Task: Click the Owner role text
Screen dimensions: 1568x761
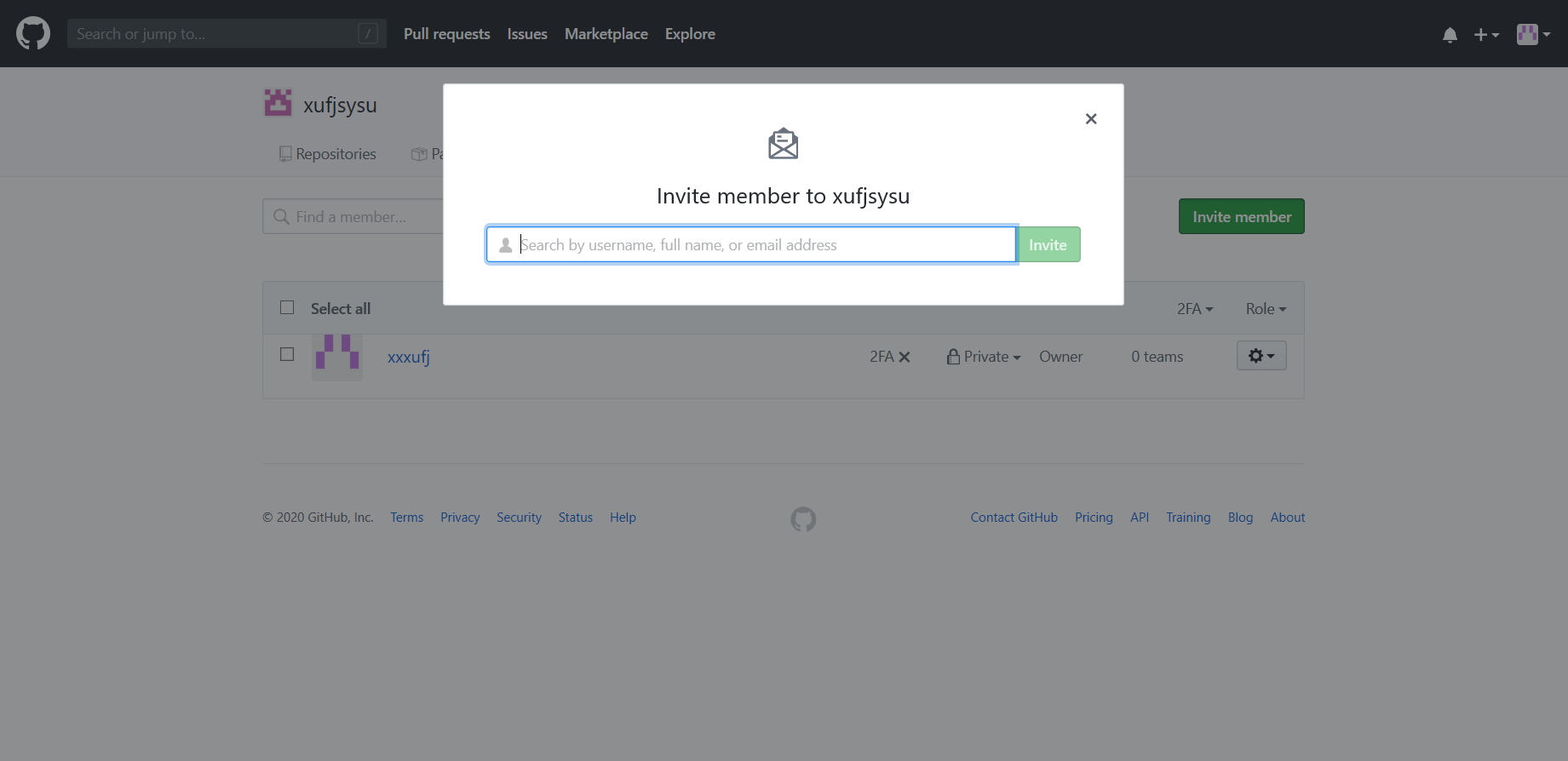Action: point(1061,357)
